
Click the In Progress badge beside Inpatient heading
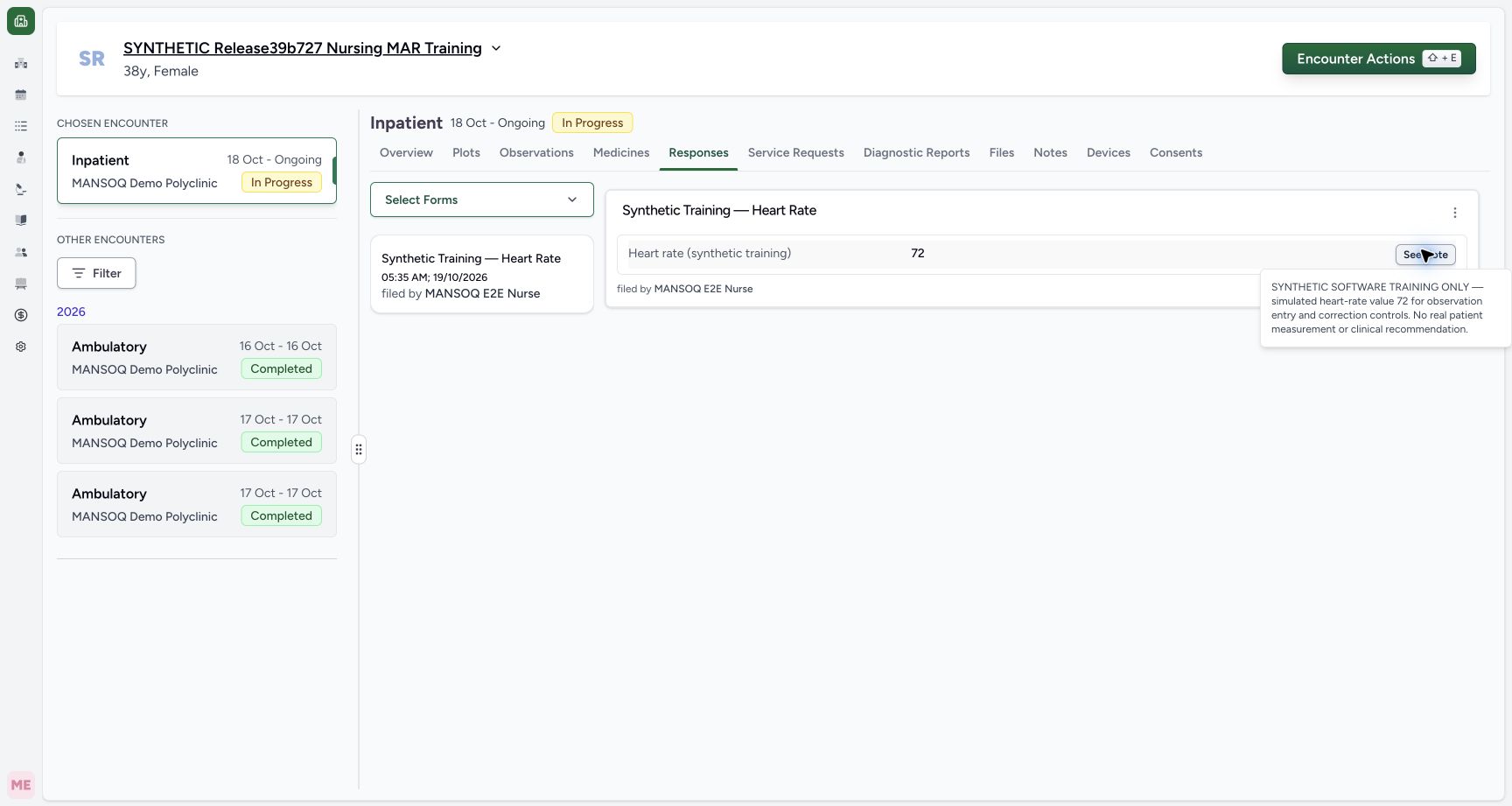coord(592,123)
